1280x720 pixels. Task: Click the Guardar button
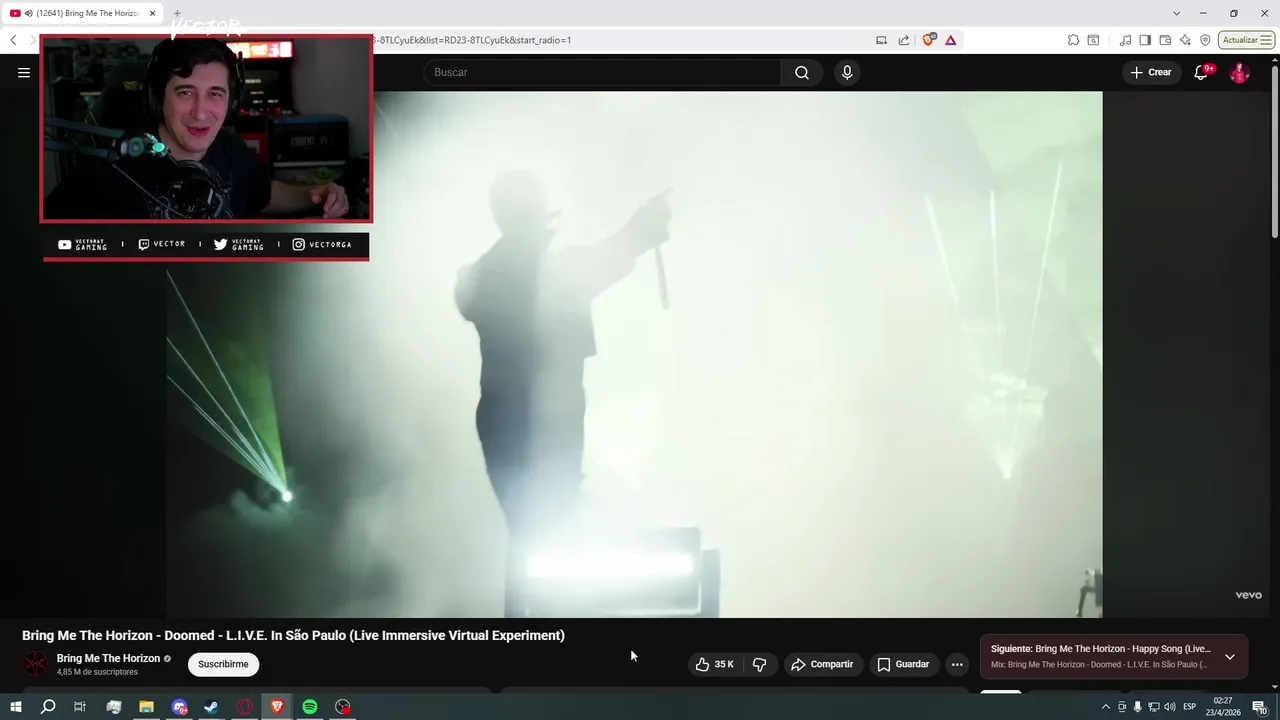[x=903, y=664]
